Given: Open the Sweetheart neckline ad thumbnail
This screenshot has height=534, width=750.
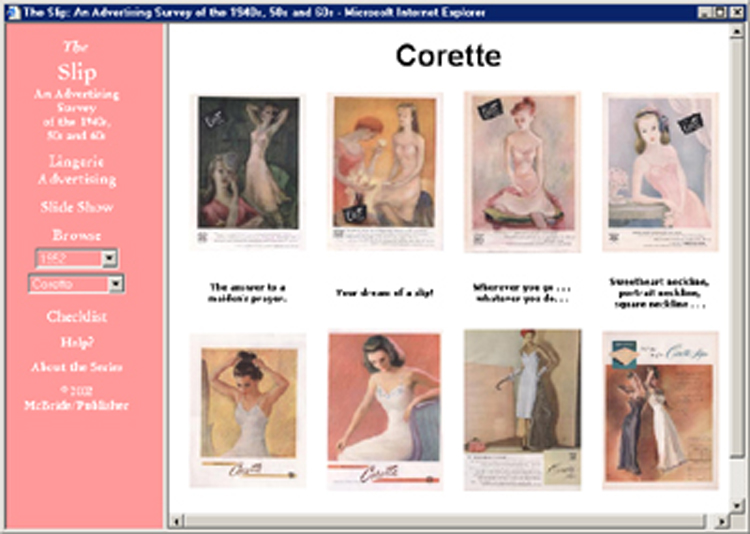Looking at the screenshot, I should (x=660, y=171).
